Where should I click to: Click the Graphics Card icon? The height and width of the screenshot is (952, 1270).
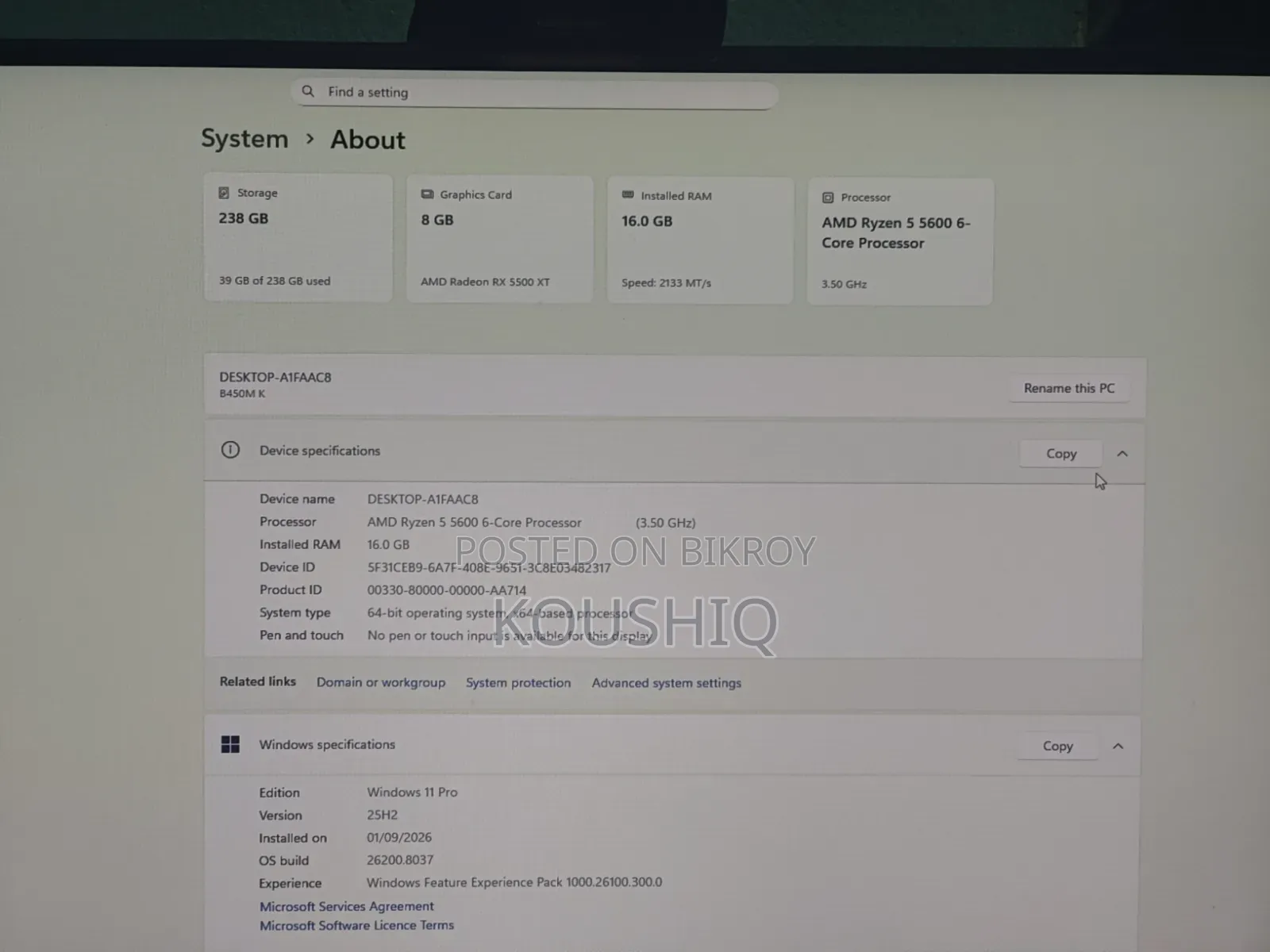point(427,194)
